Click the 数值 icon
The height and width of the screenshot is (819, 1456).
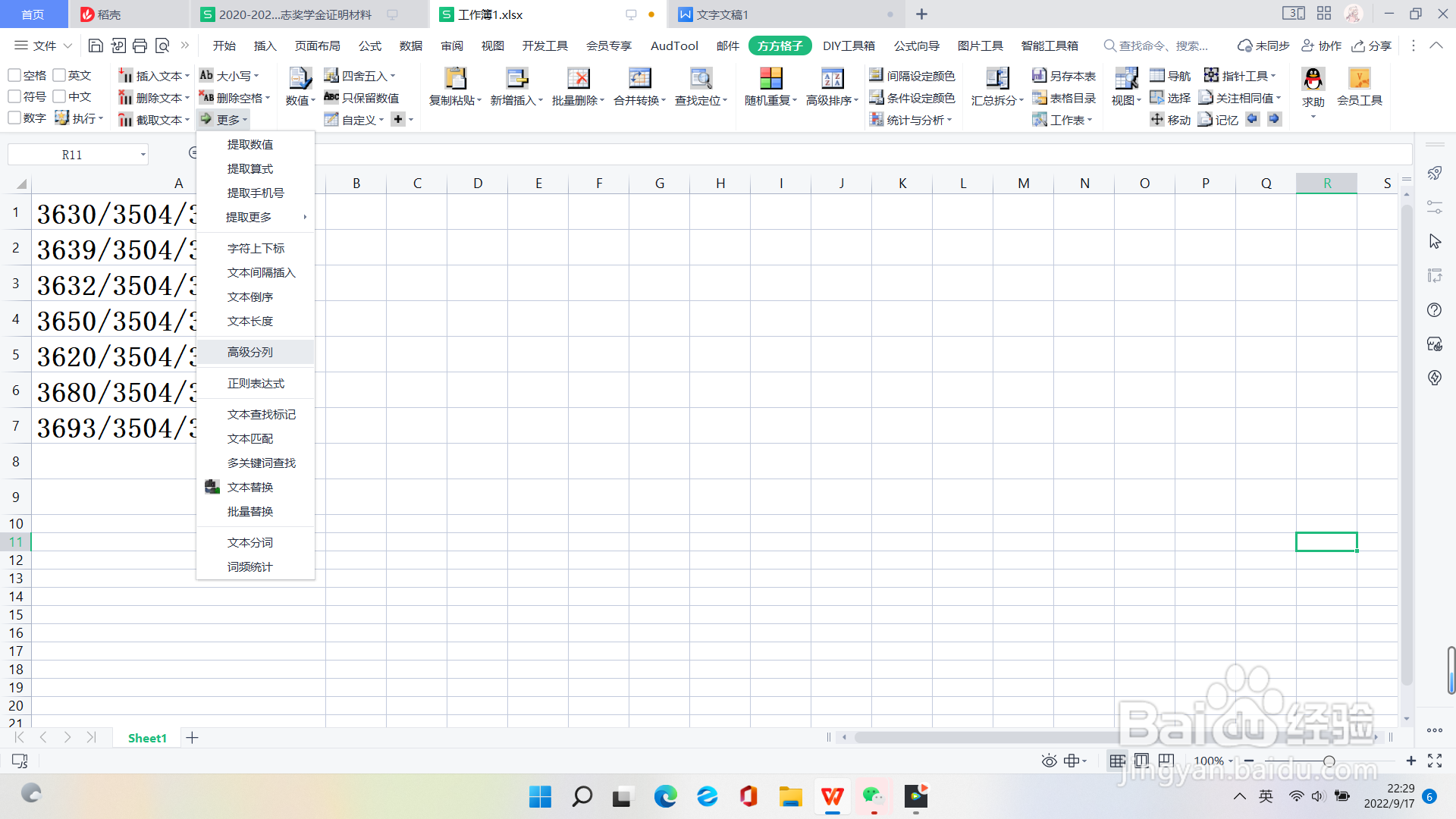tap(300, 78)
